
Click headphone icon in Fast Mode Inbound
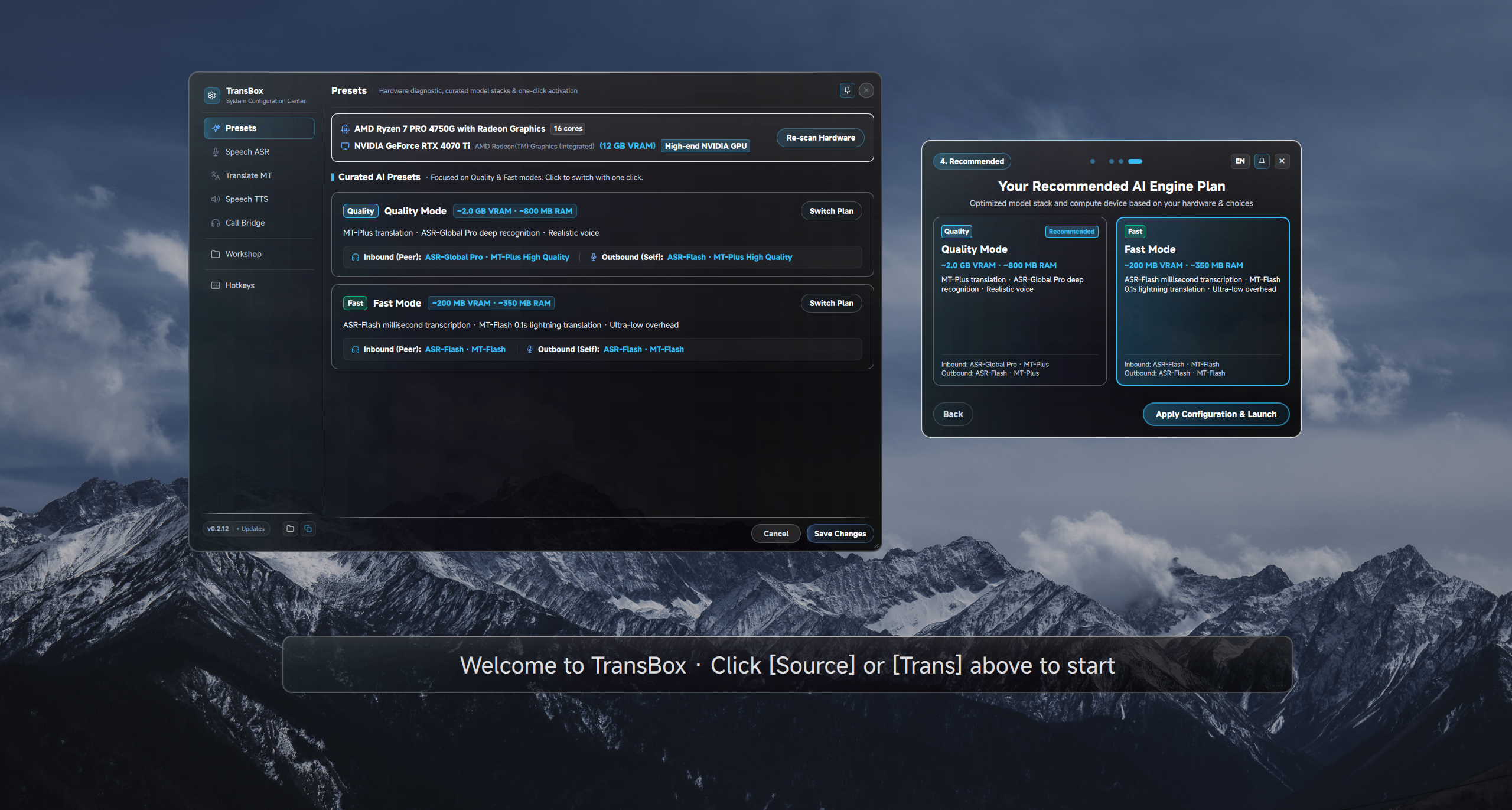[356, 349]
